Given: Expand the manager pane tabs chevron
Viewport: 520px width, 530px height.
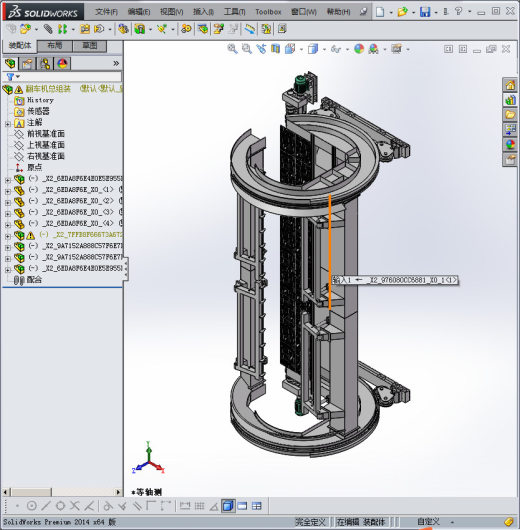Looking at the screenshot, I should point(116,63).
